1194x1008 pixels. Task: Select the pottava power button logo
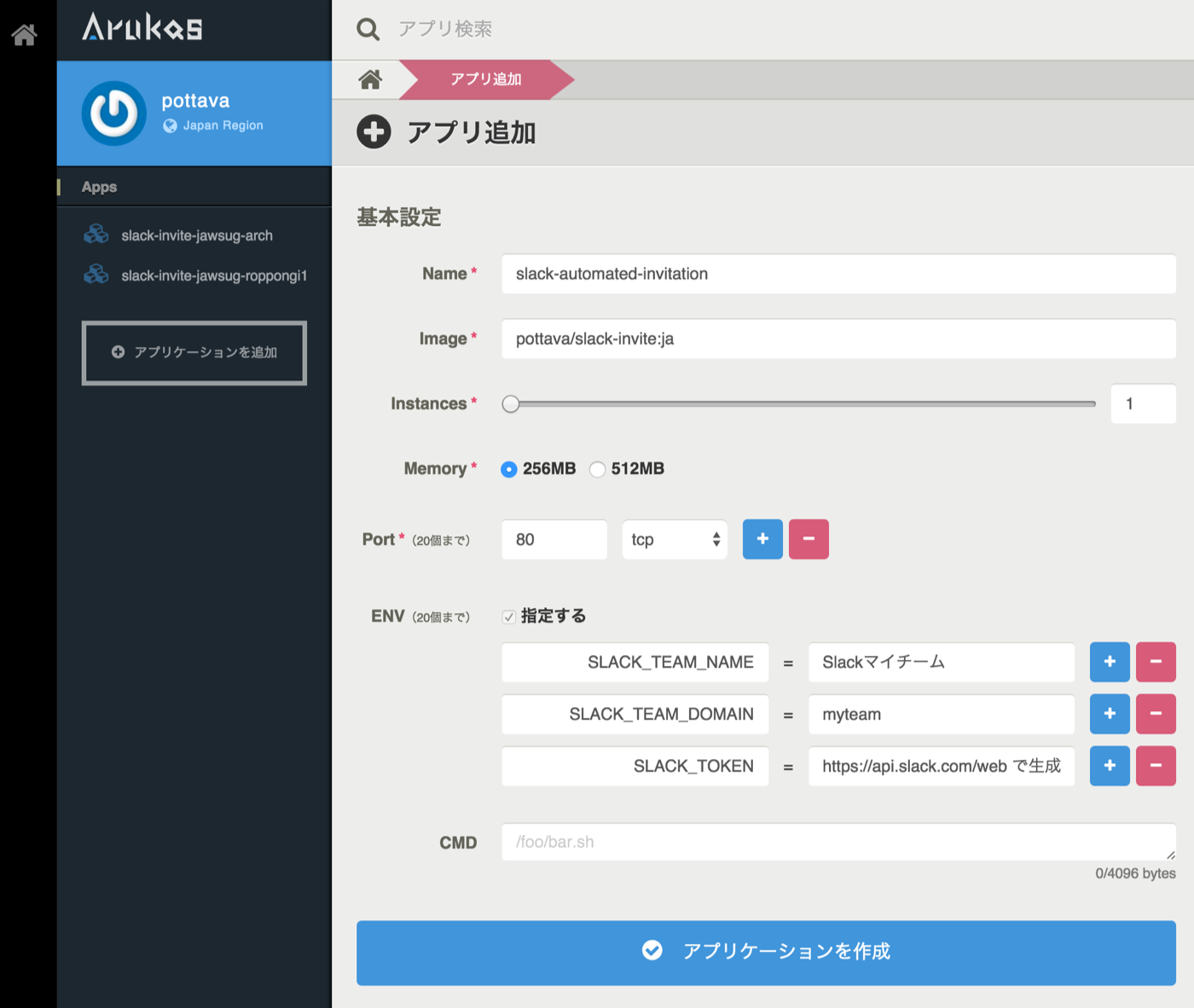point(114,113)
